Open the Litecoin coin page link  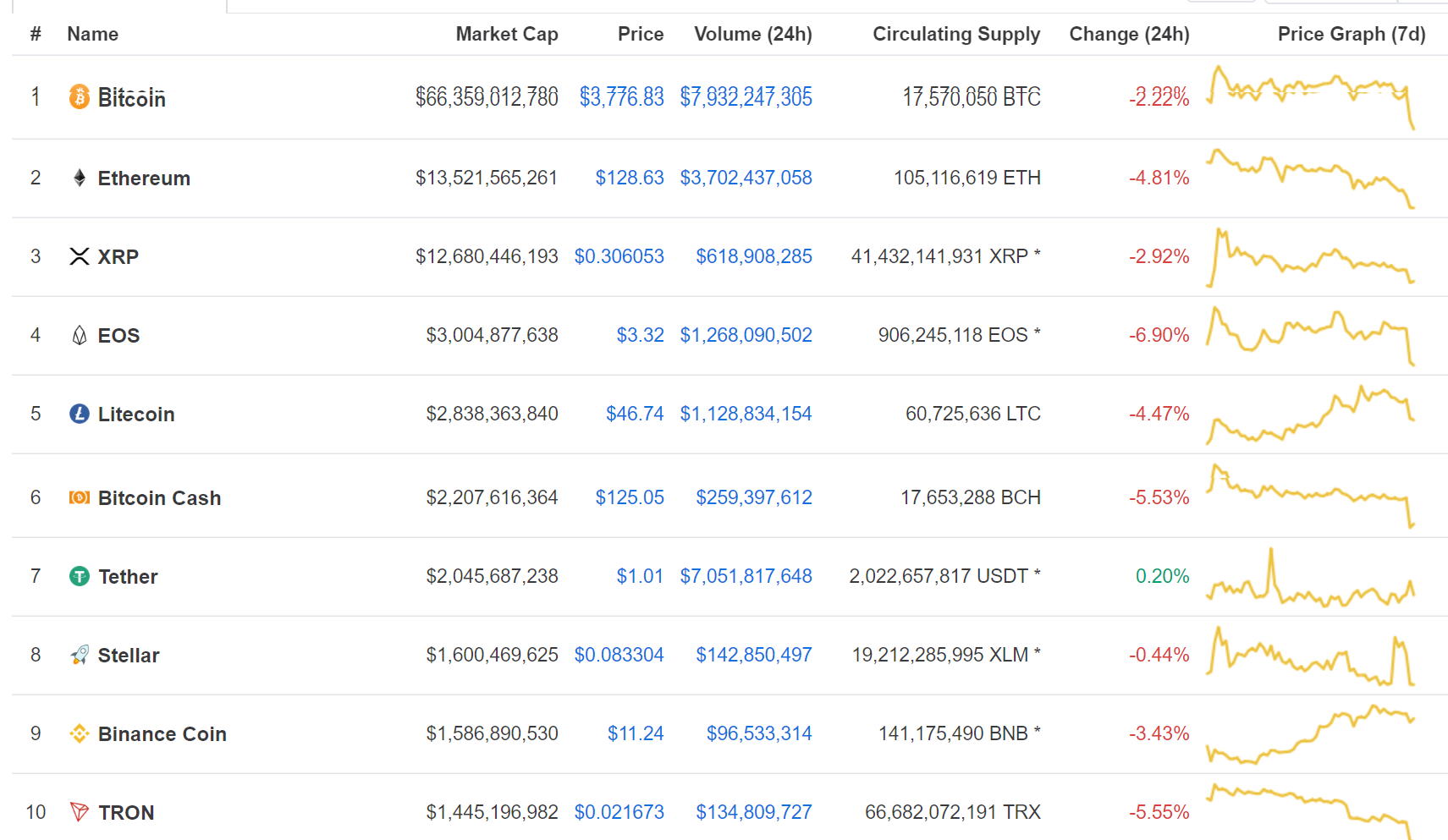(136, 415)
